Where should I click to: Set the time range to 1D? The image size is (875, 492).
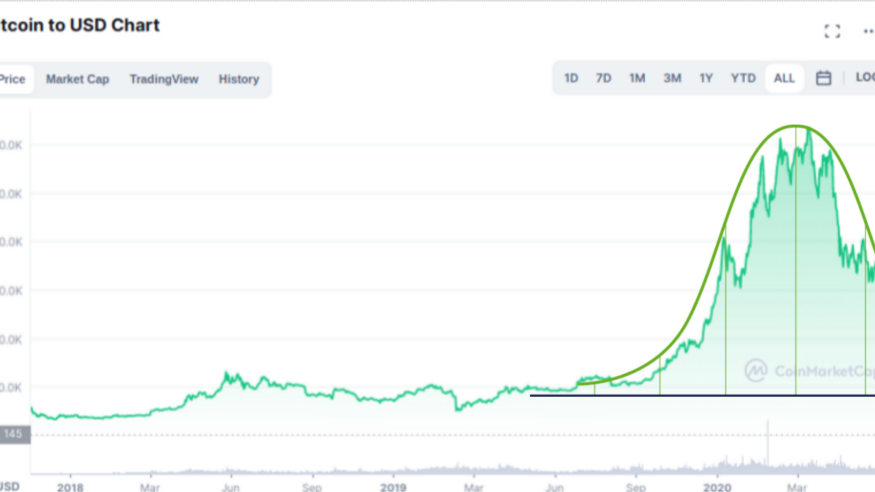click(x=571, y=78)
